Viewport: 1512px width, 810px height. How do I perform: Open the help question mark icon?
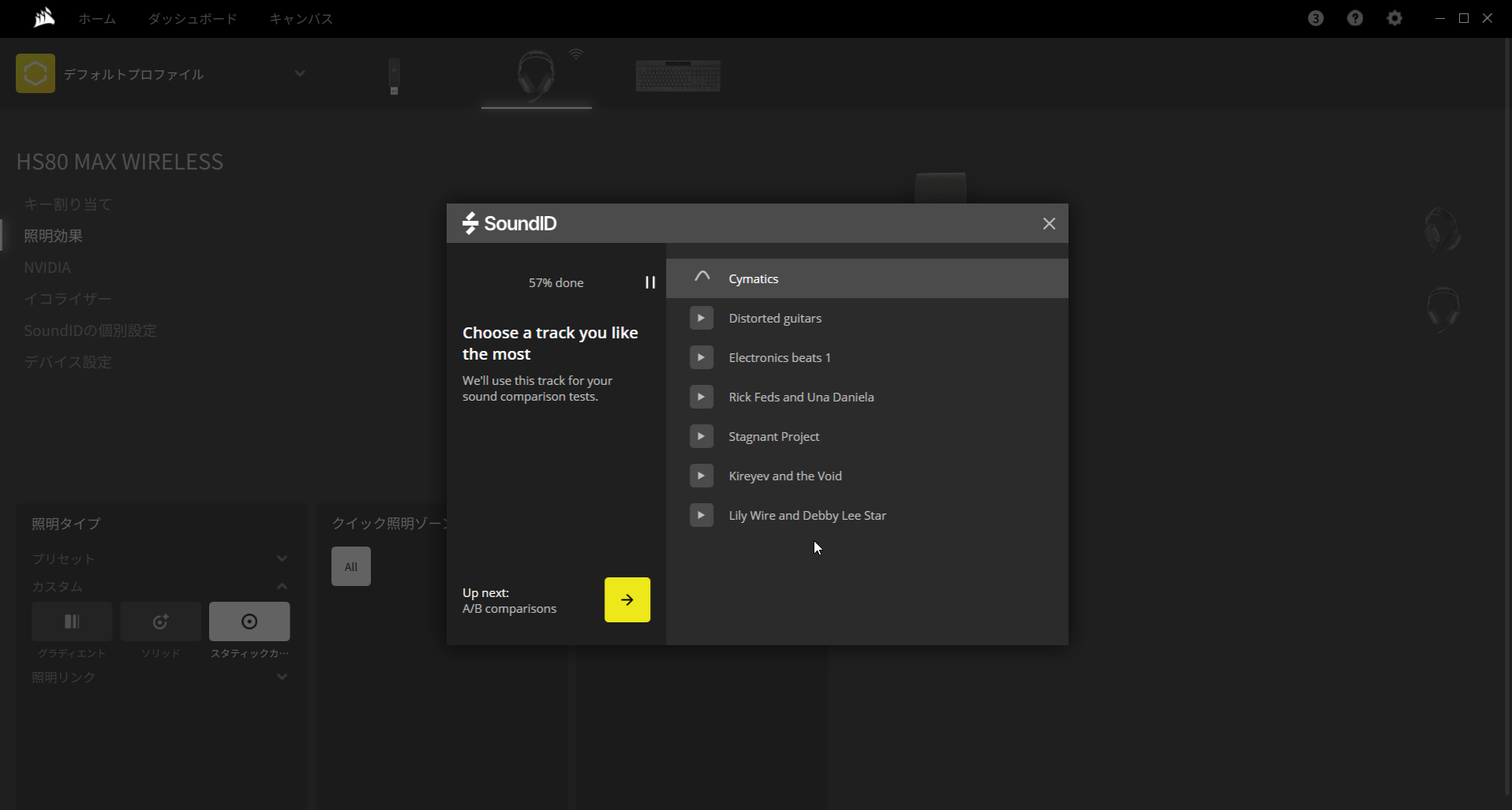coord(1354,18)
